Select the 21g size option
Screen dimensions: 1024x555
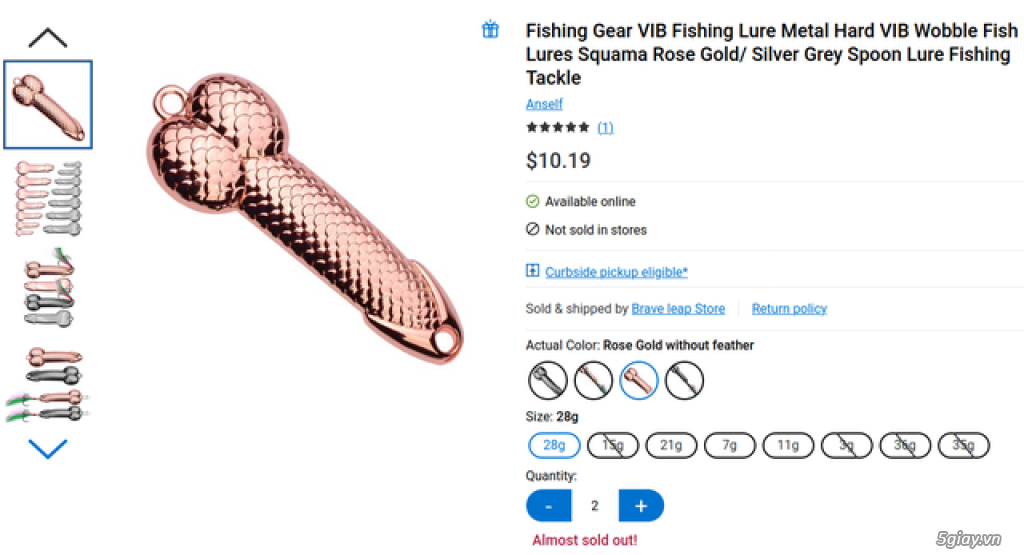click(671, 446)
